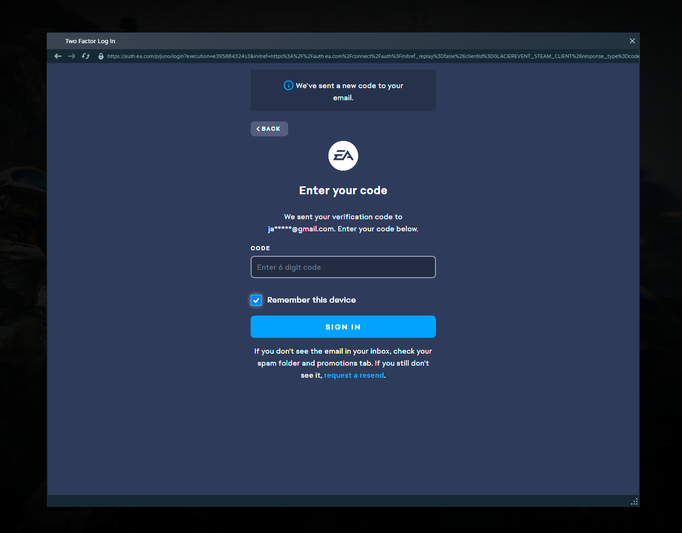Click the browser forward arrow
Image resolution: width=682 pixels, height=533 pixels.
(72, 56)
